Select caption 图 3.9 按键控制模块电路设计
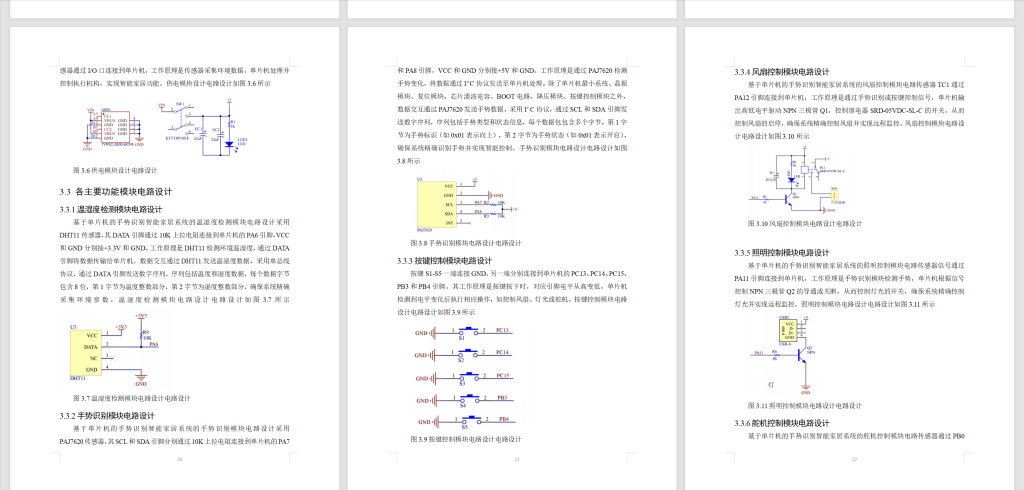 [466, 439]
